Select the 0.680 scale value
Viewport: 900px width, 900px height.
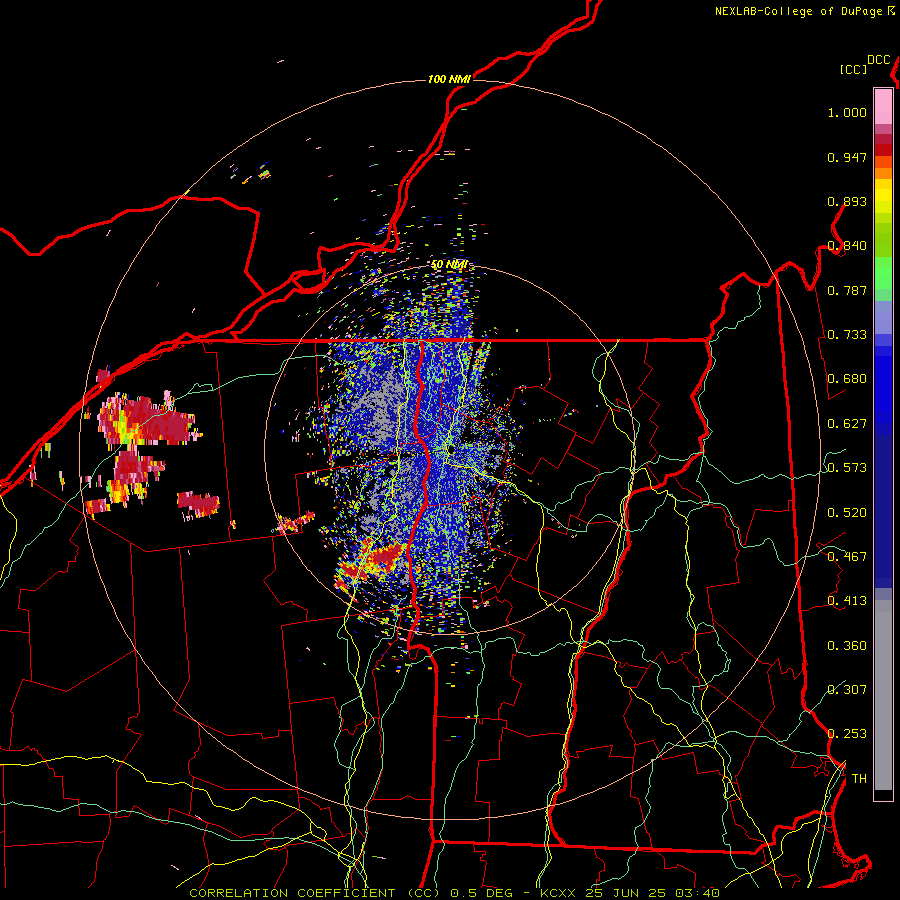847,379
